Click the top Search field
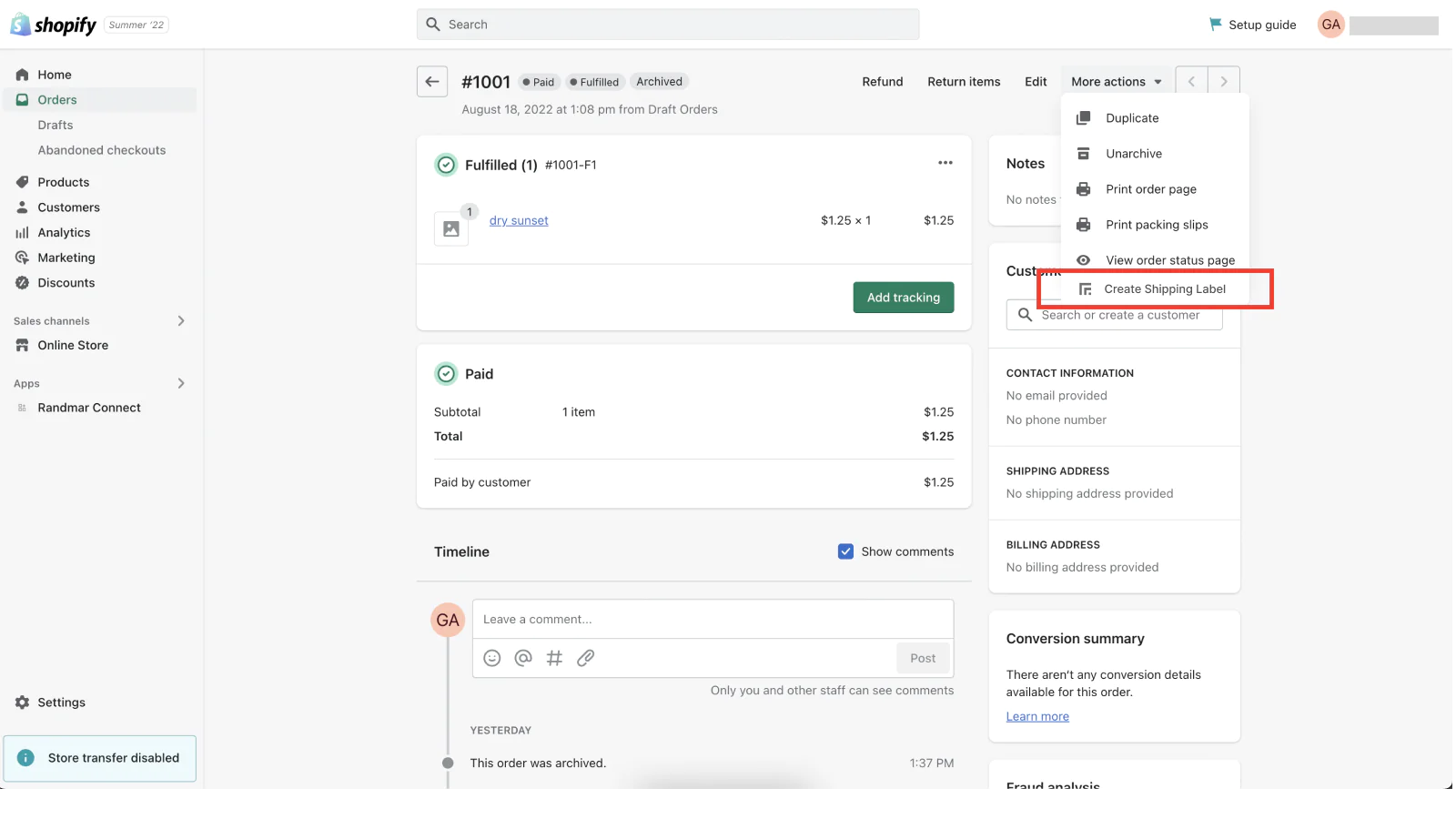The width and height of the screenshot is (1456, 819). tap(668, 25)
